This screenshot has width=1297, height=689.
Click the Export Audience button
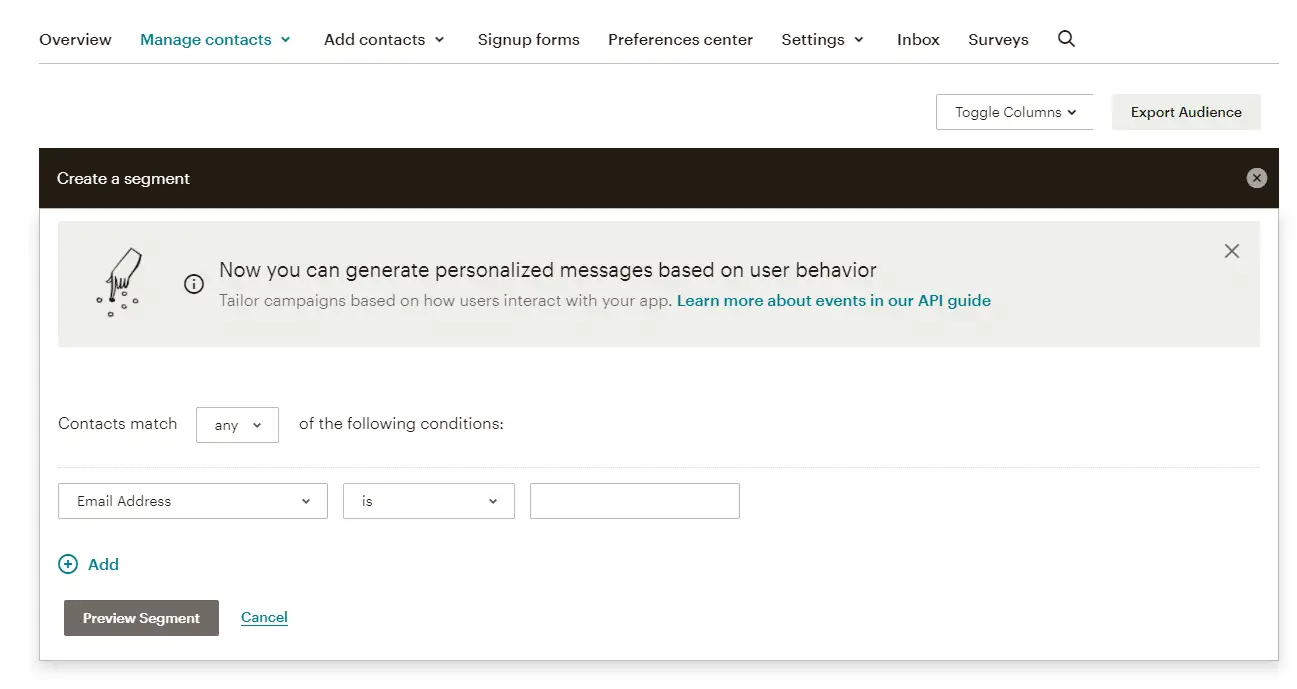(x=1186, y=112)
